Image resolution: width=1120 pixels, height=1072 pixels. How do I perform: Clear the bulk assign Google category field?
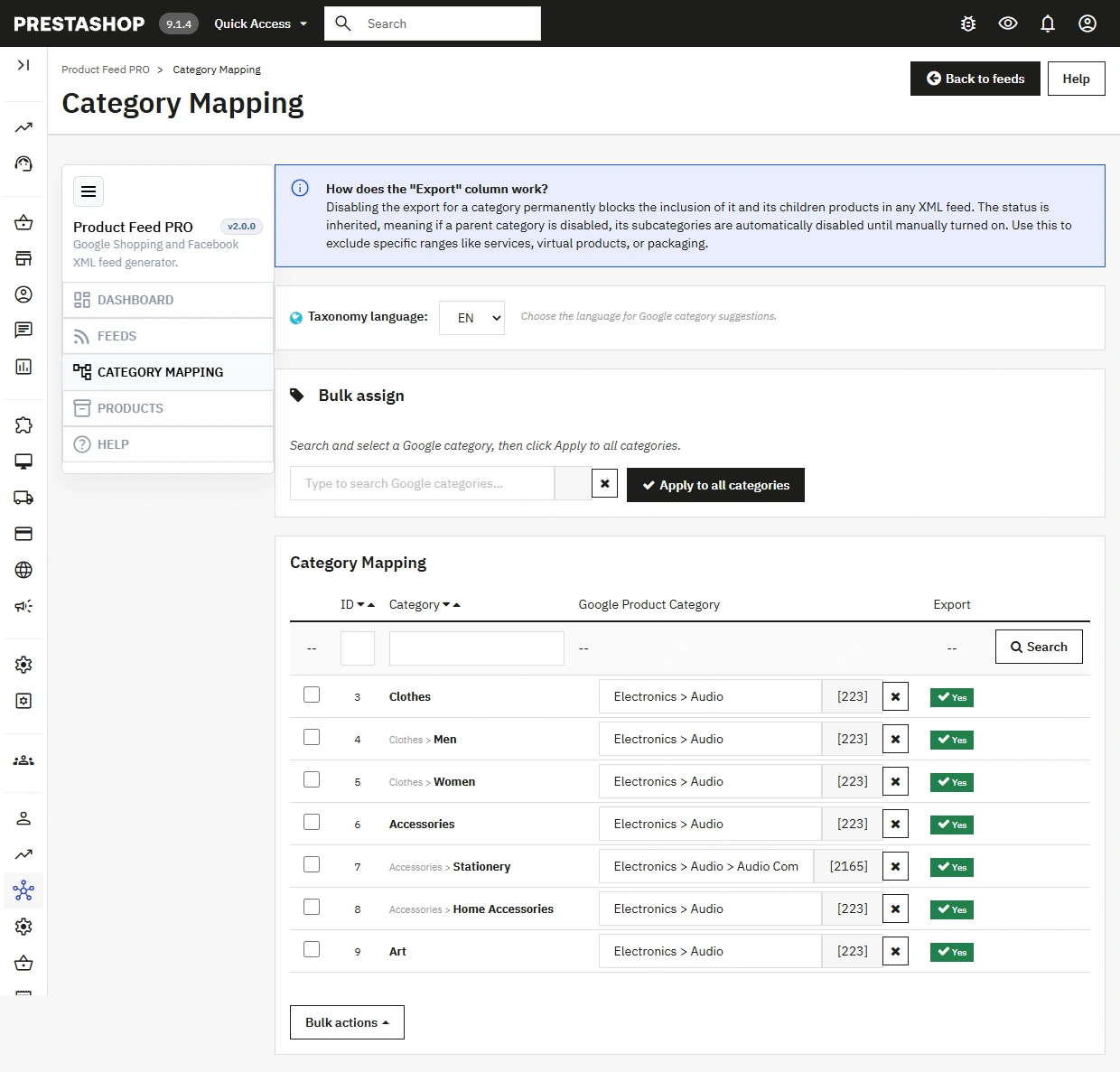(605, 484)
